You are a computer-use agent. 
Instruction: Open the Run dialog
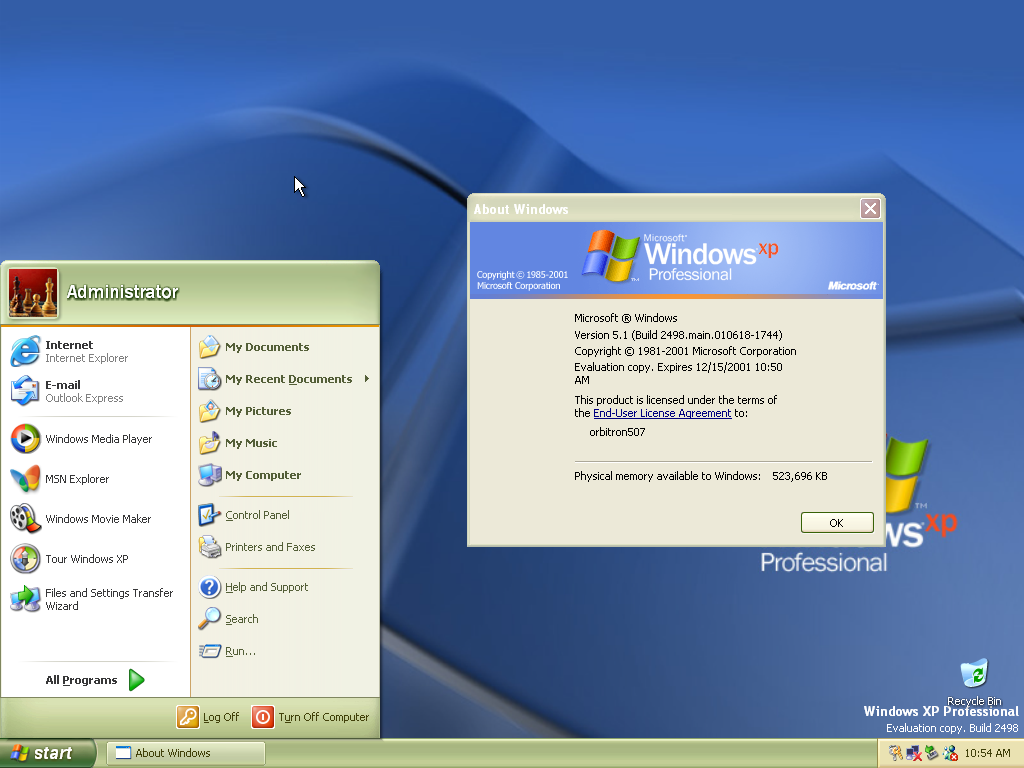tap(285, 650)
